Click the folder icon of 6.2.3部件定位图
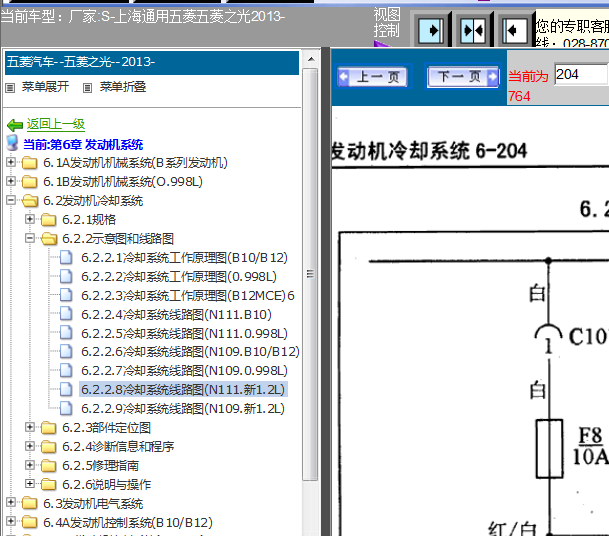The width and height of the screenshot is (609, 536). coord(49,428)
